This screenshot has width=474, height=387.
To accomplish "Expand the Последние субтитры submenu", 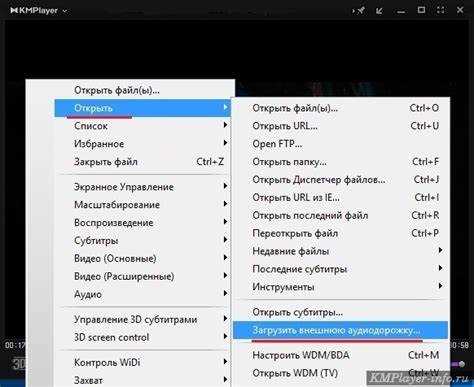I will [340, 269].
